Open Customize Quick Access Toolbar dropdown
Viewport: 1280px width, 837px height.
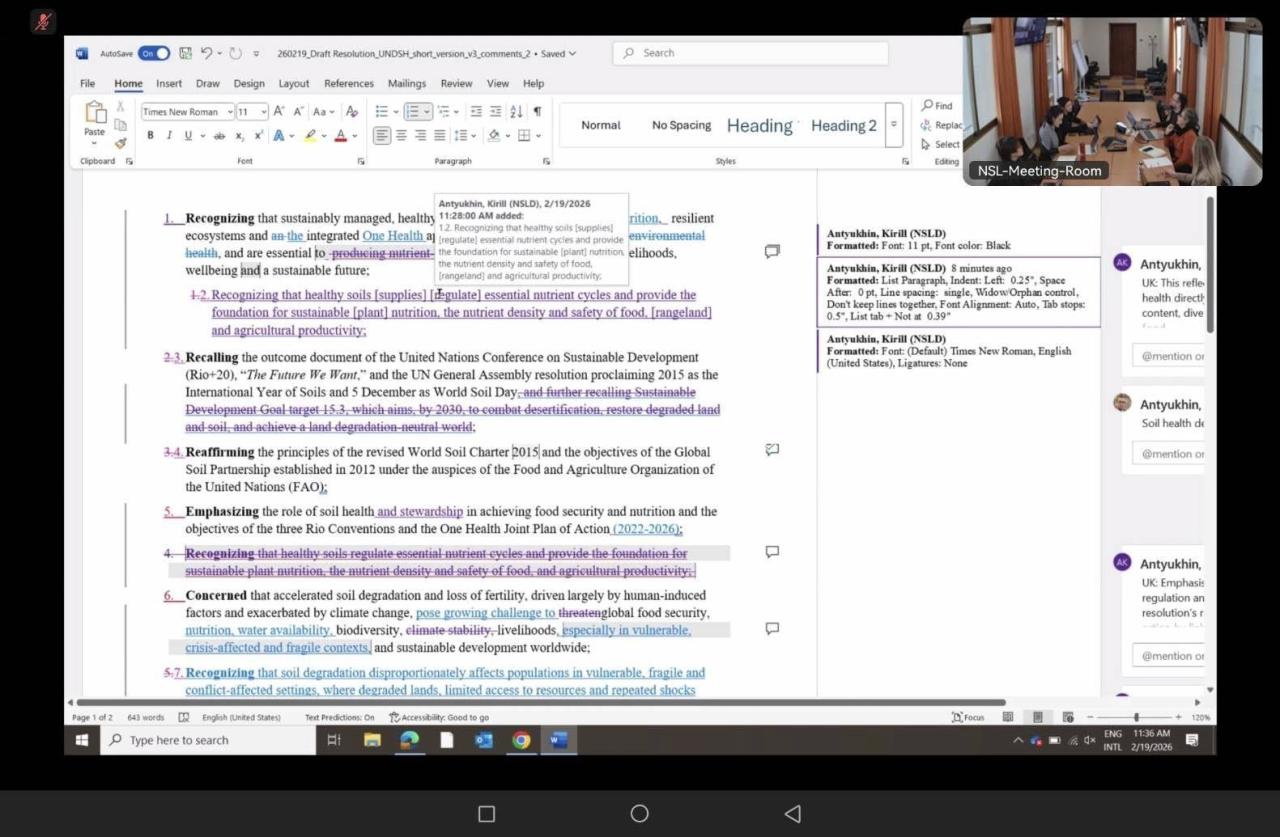pyautogui.click(x=256, y=53)
